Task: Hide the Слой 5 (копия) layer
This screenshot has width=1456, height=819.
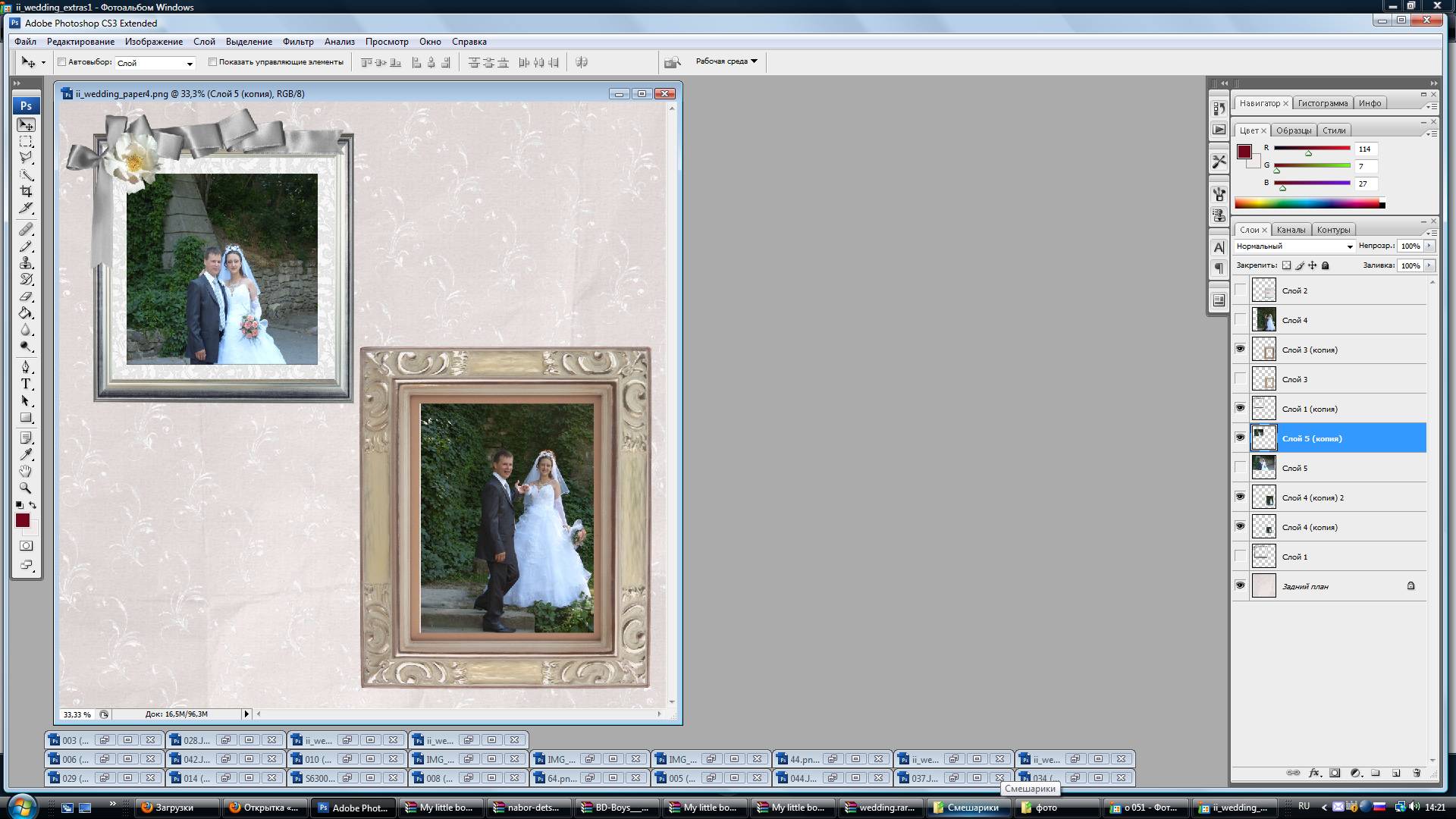Action: click(x=1241, y=438)
